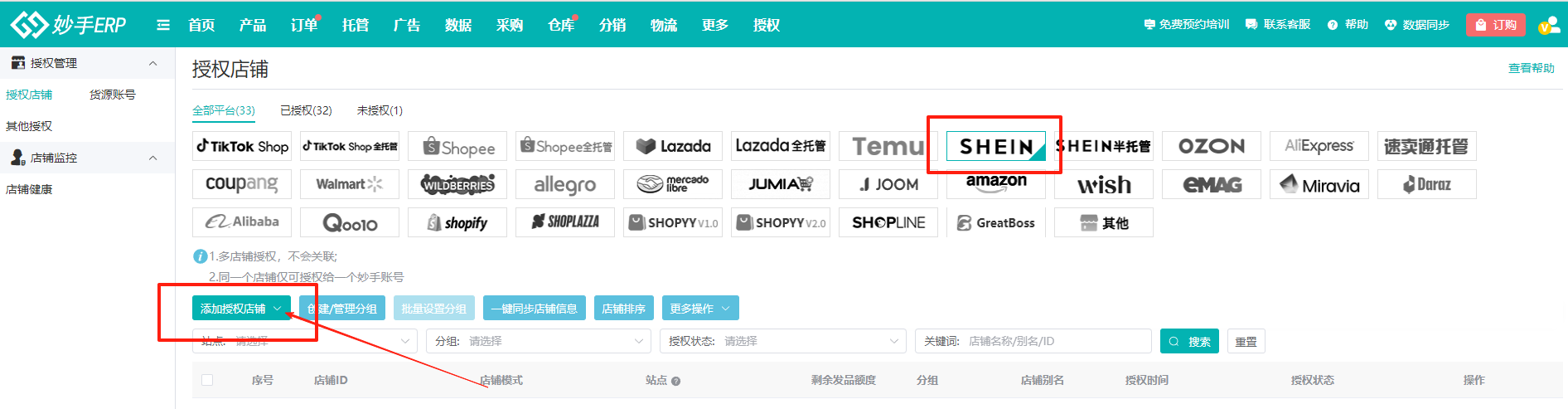1568x409 pixels.
Task: Open the 更多操作 dropdown
Action: click(x=700, y=308)
